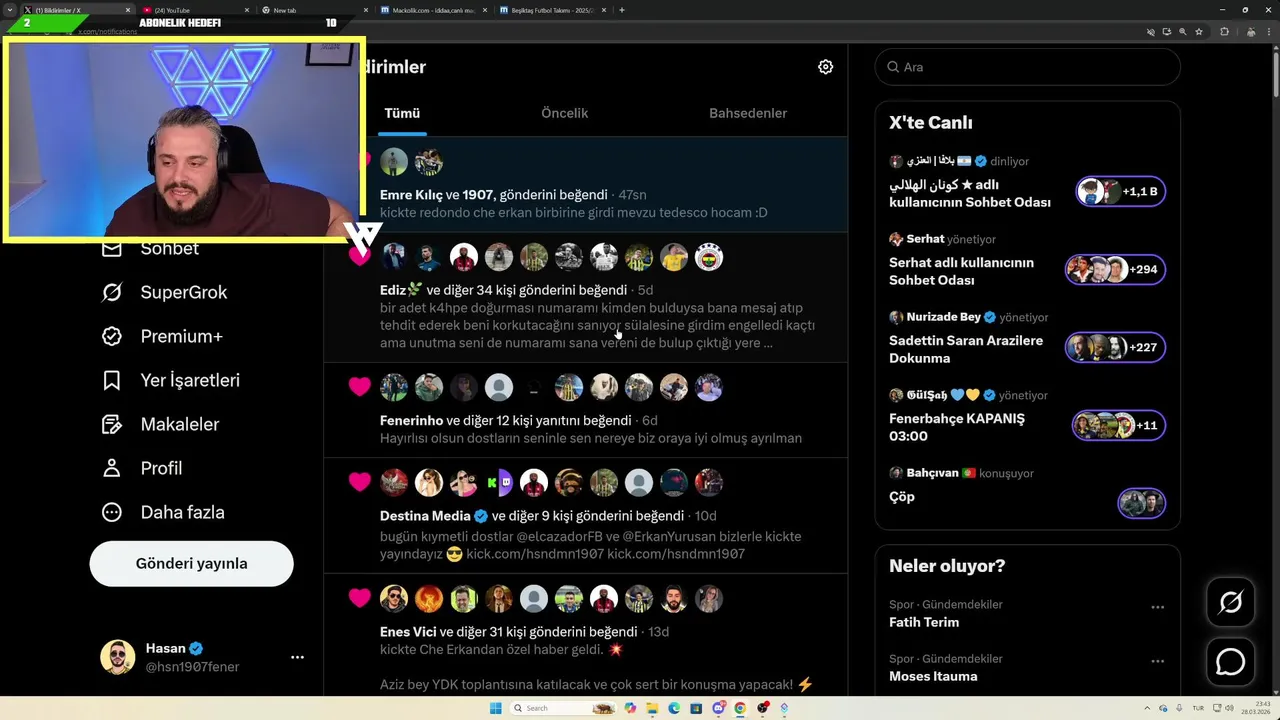Open the Windows Start menu
Image resolution: width=1280 pixels, height=720 pixels.
click(496, 708)
